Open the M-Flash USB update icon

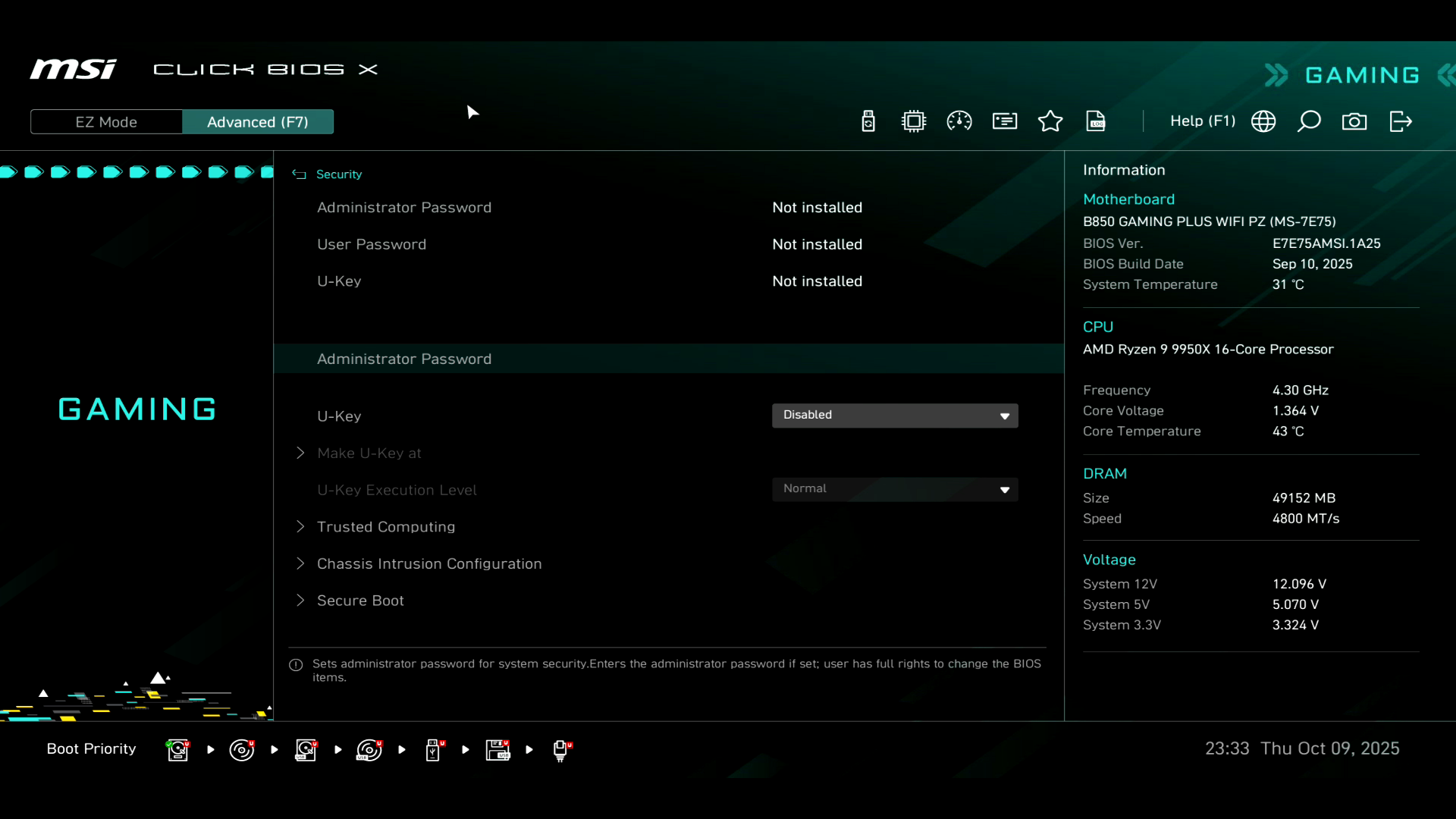click(868, 121)
